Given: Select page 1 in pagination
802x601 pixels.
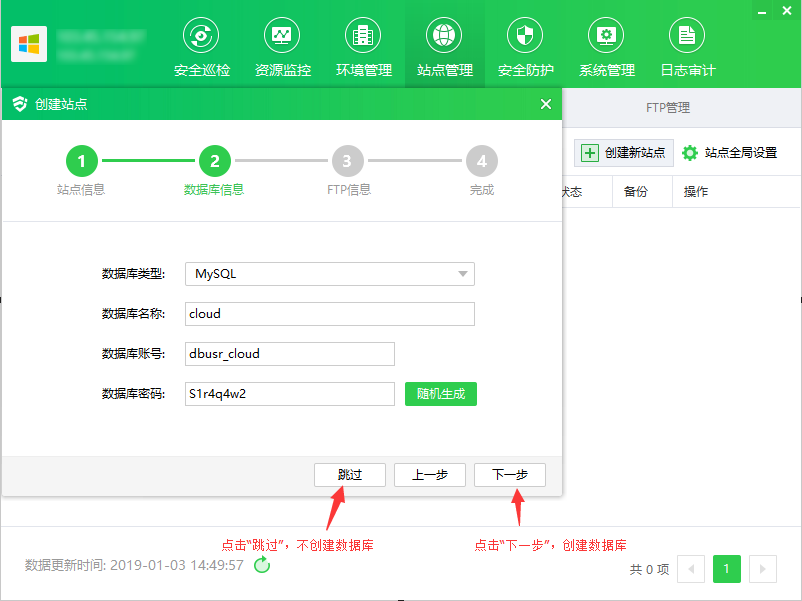Looking at the screenshot, I should [x=727, y=569].
